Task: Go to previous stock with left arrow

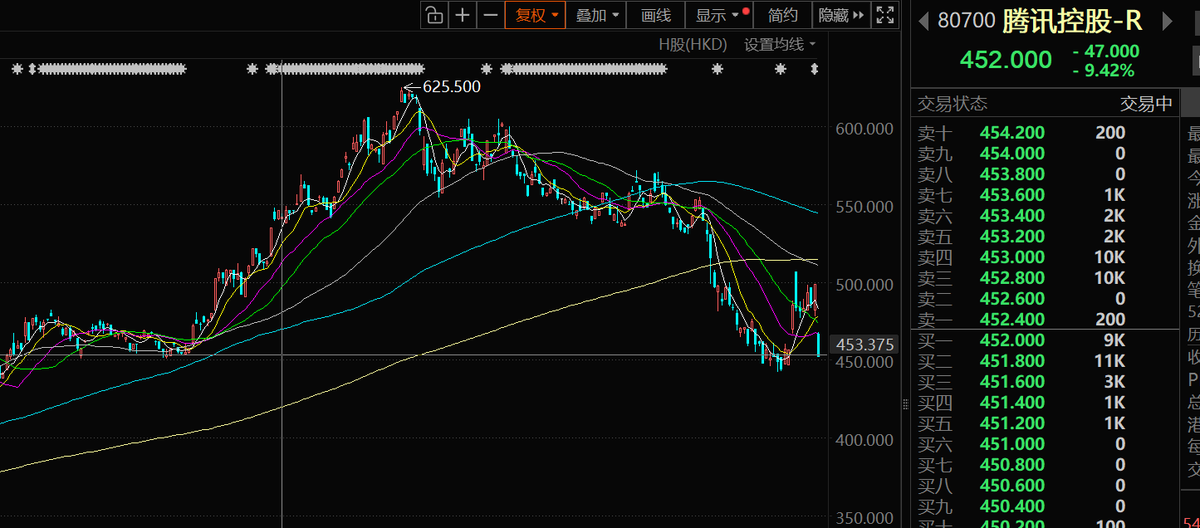Action: [x=923, y=20]
